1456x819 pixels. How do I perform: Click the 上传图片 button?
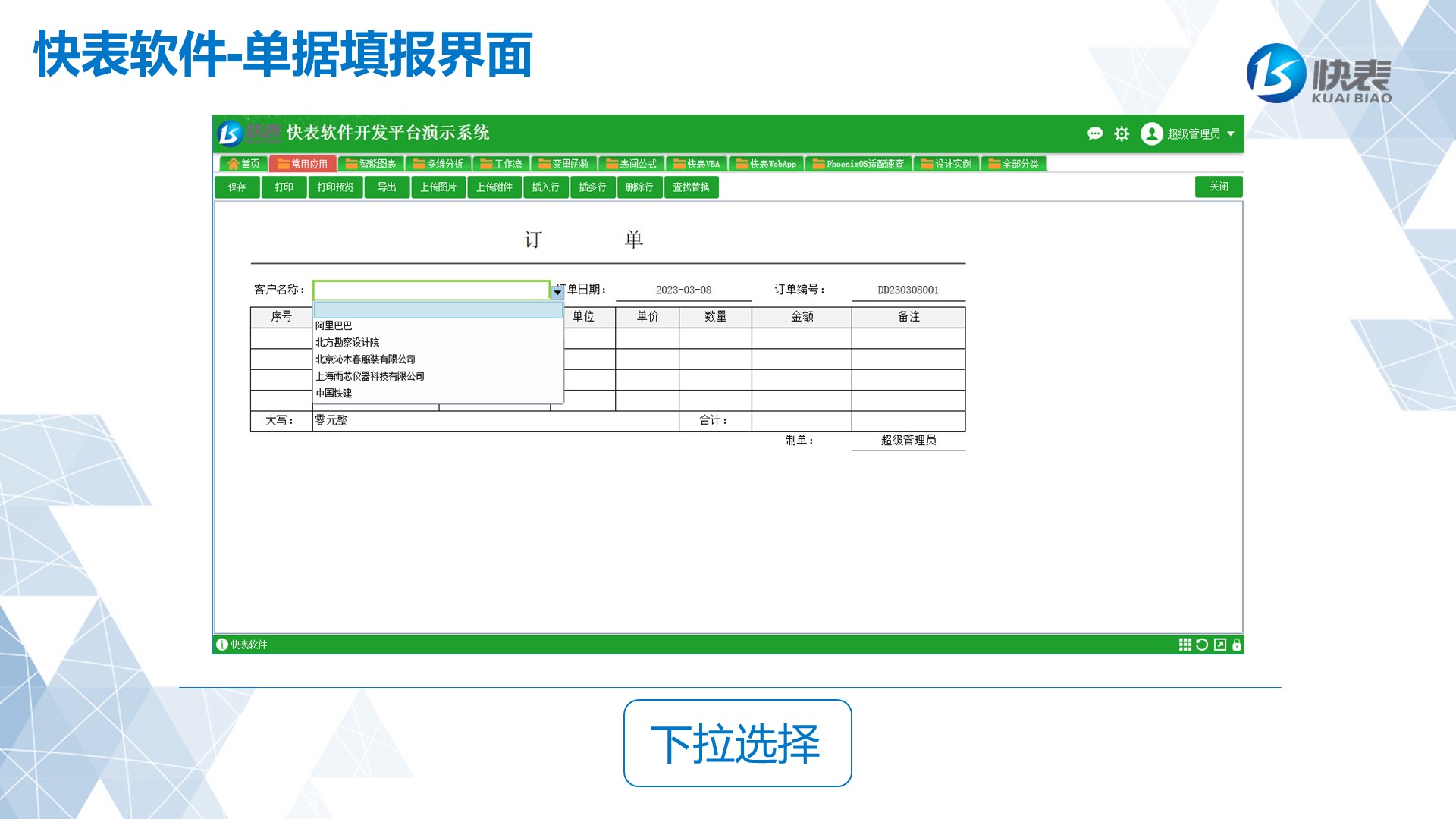click(x=438, y=187)
